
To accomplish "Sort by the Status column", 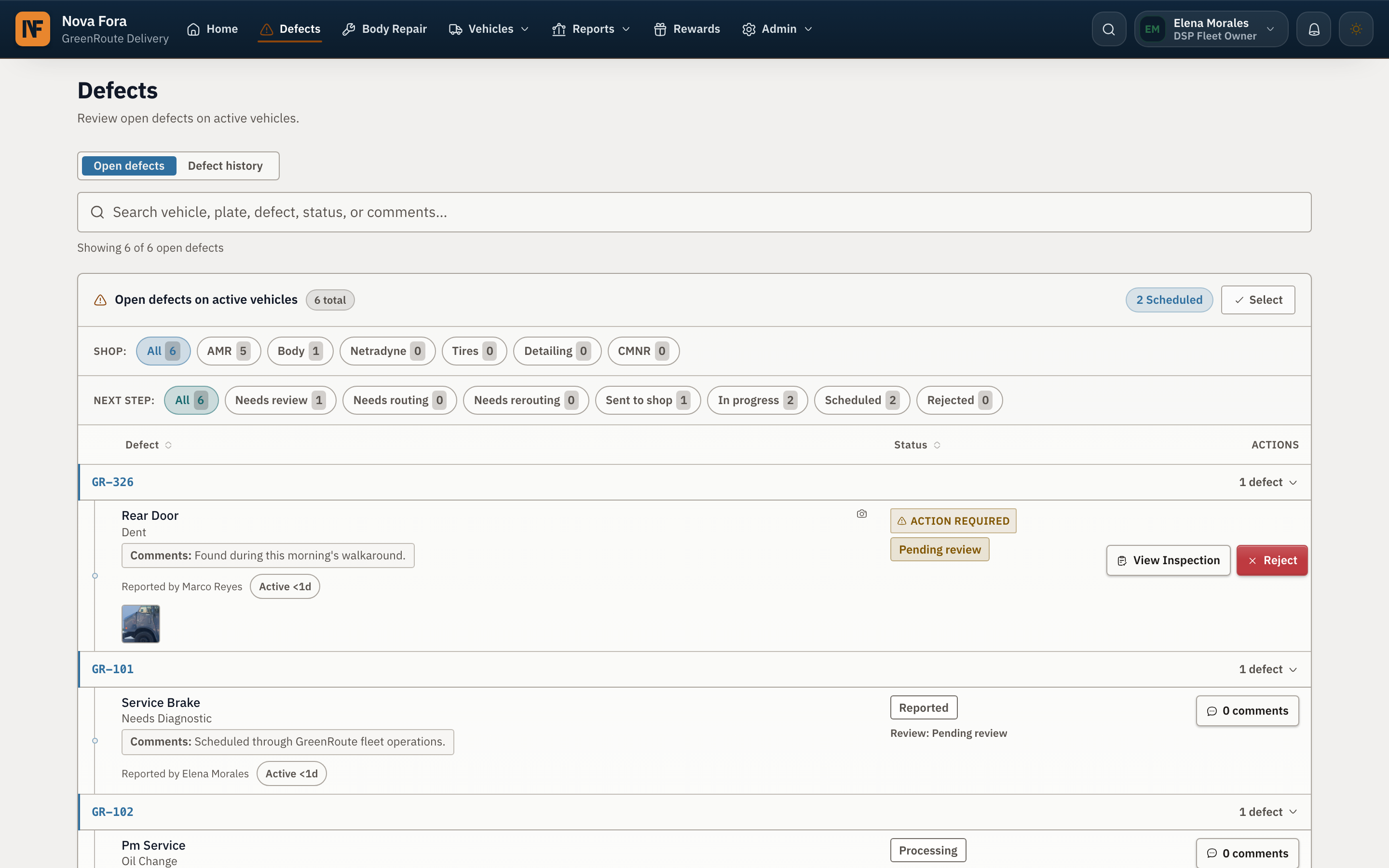I will coord(917,445).
